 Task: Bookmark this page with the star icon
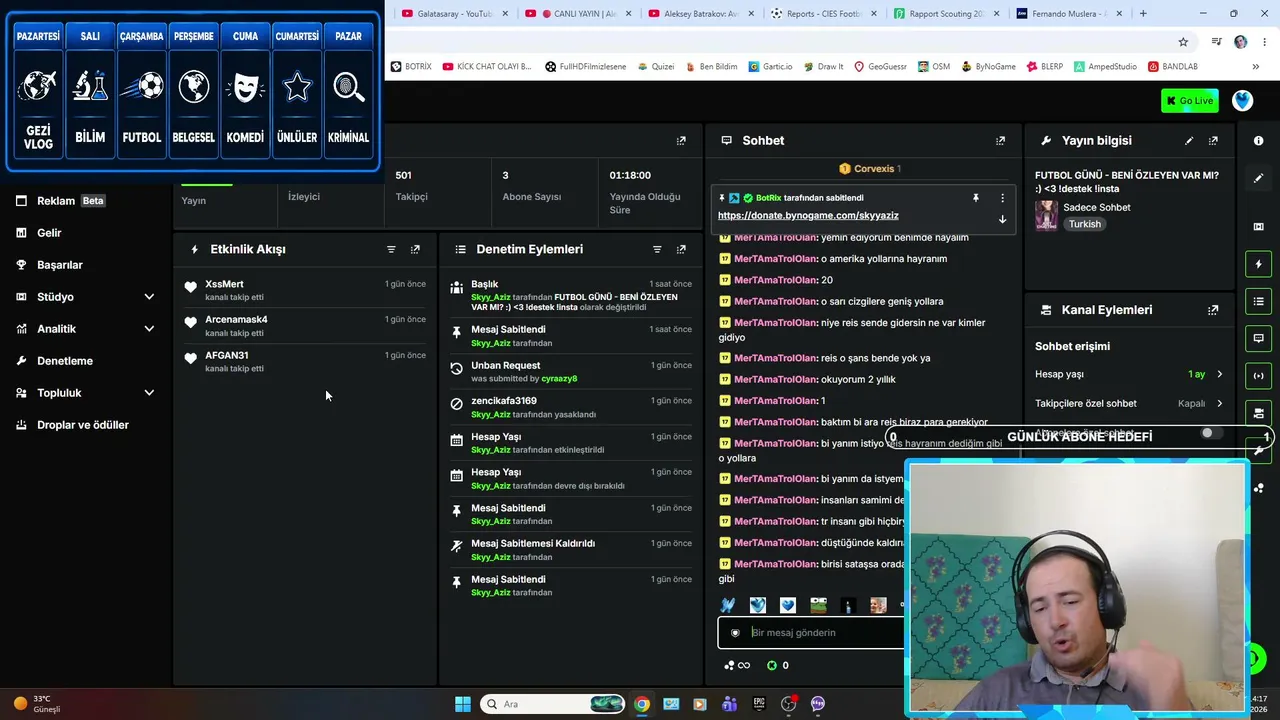click(1183, 42)
